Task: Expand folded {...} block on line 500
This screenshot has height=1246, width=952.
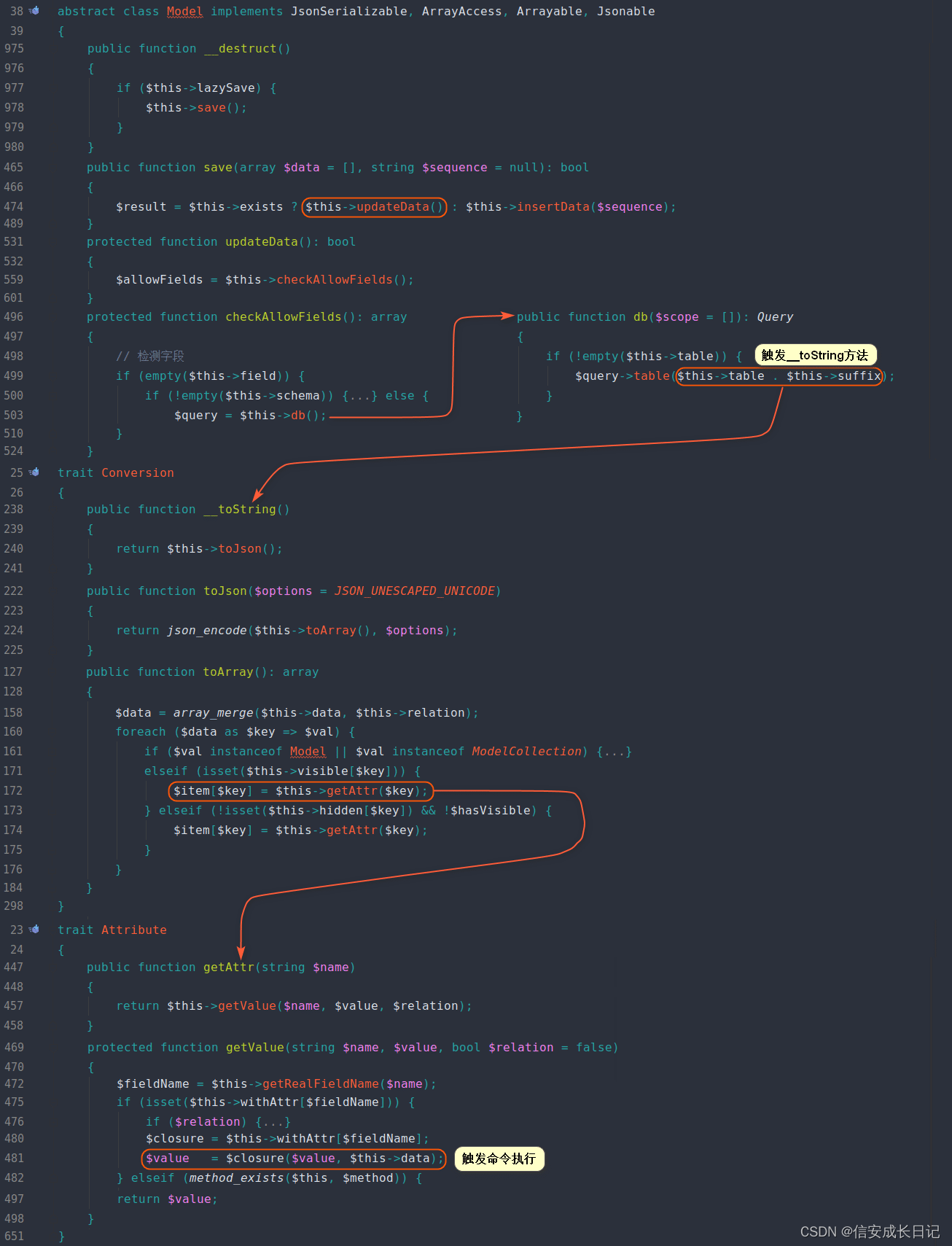Action: pos(360,396)
